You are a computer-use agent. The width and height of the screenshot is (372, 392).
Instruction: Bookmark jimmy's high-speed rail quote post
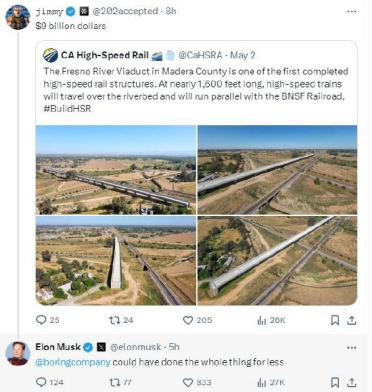click(x=335, y=320)
